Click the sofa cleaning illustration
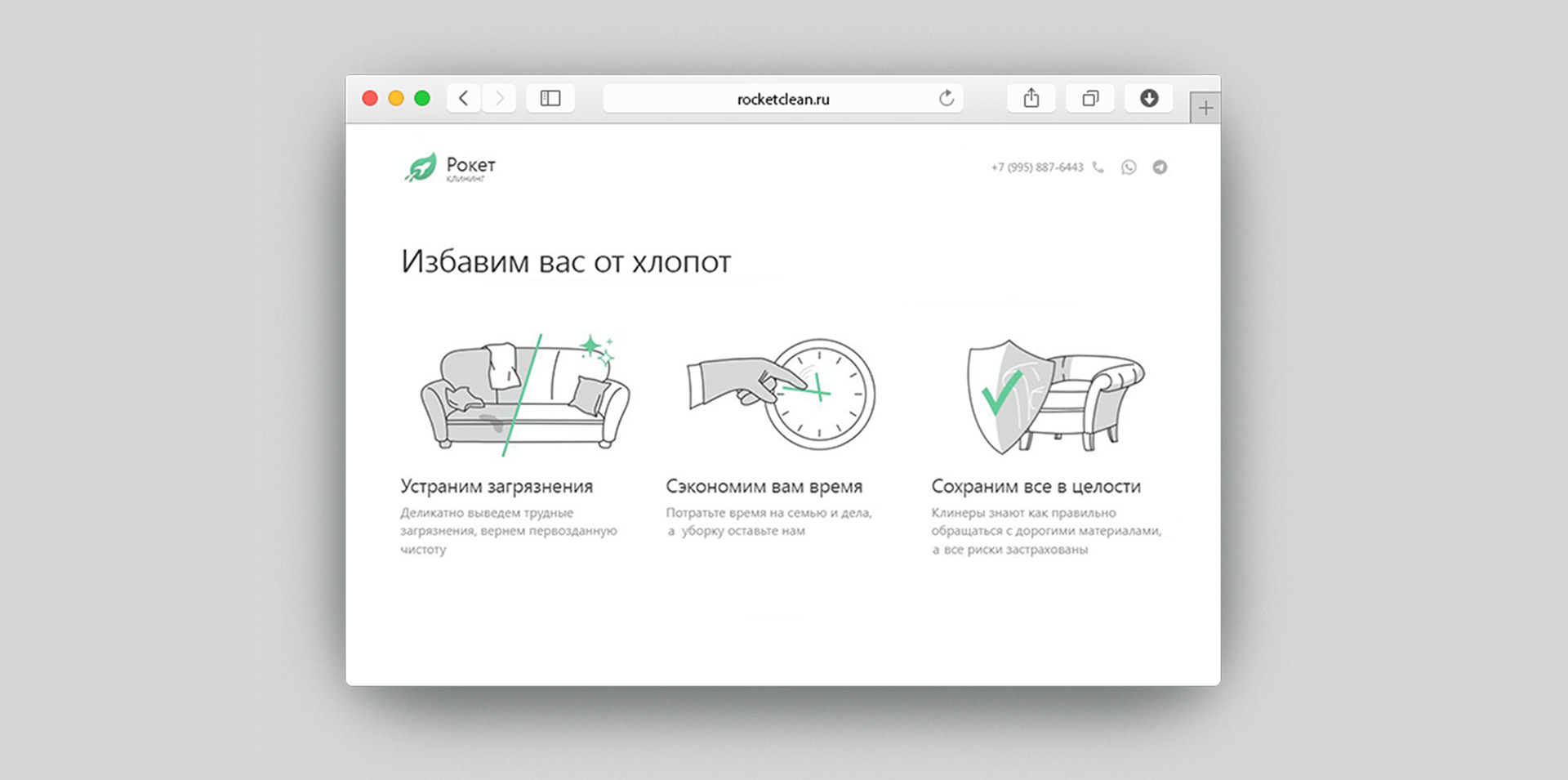 [x=525, y=394]
